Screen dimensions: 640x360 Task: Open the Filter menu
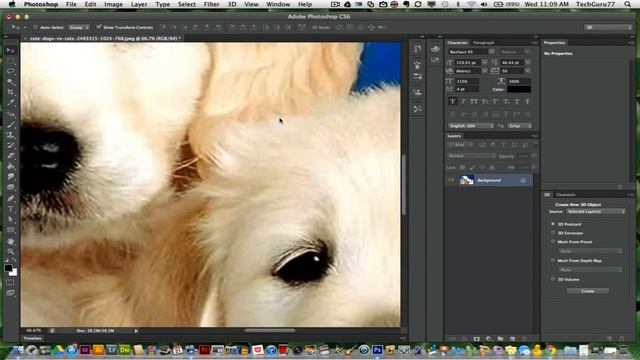coord(211,4)
